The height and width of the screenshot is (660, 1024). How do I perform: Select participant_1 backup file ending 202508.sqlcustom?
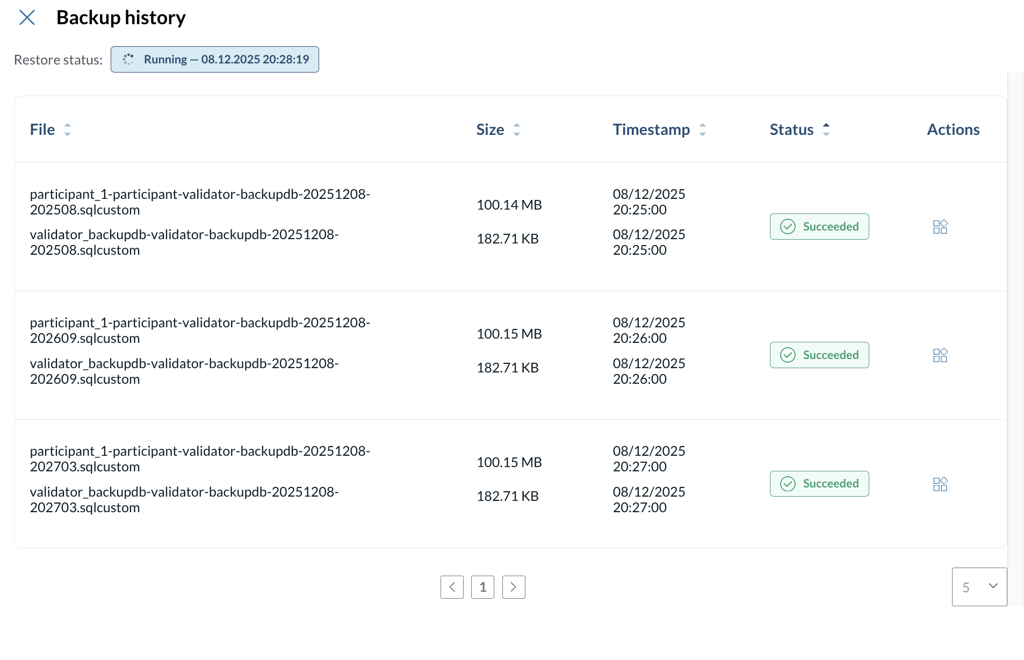(200, 202)
